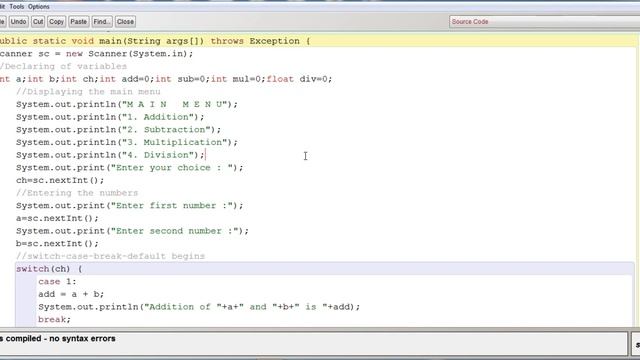
Task: Click the println "1. Addition" line
Action: 110,117
